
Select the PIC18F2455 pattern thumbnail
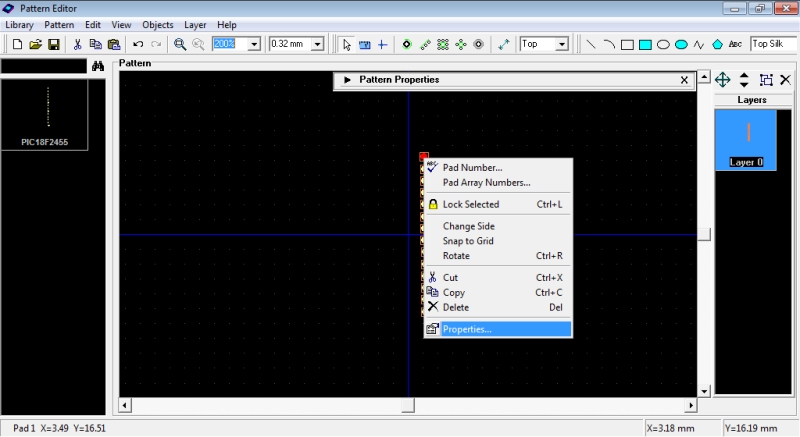pos(44,115)
